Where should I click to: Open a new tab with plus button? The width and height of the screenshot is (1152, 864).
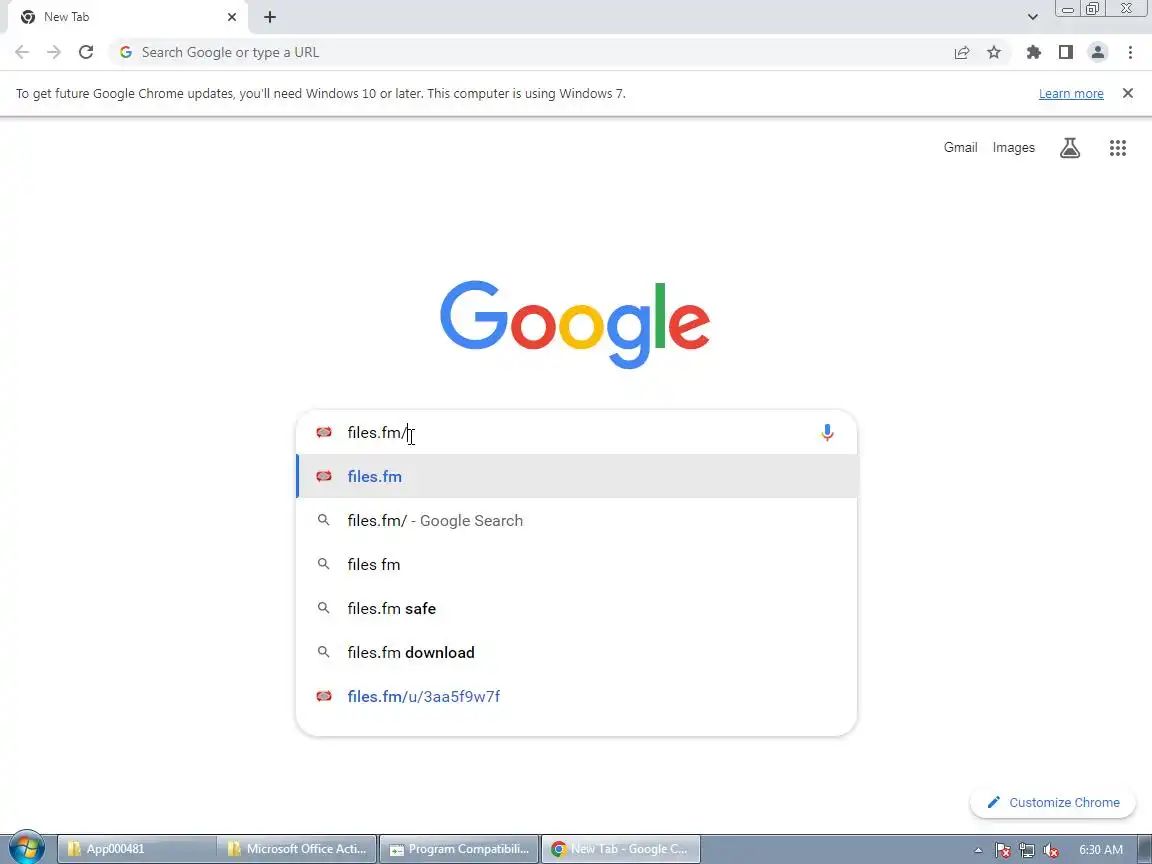pyautogui.click(x=270, y=17)
